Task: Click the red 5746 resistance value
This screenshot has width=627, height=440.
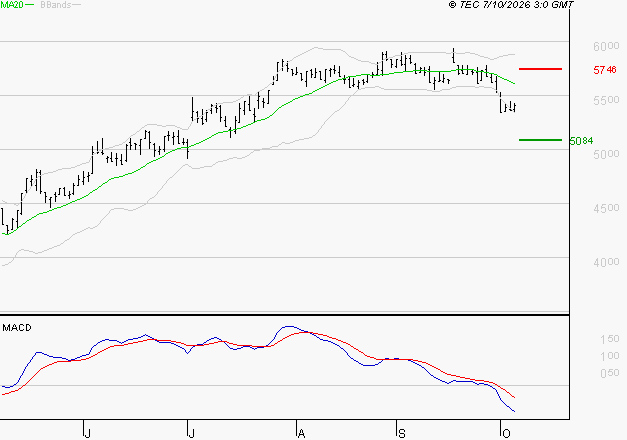Action: (605, 70)
